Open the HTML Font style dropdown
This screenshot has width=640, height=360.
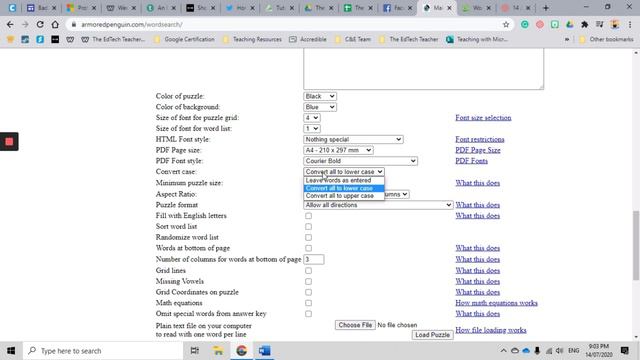(x=353, y=139)
